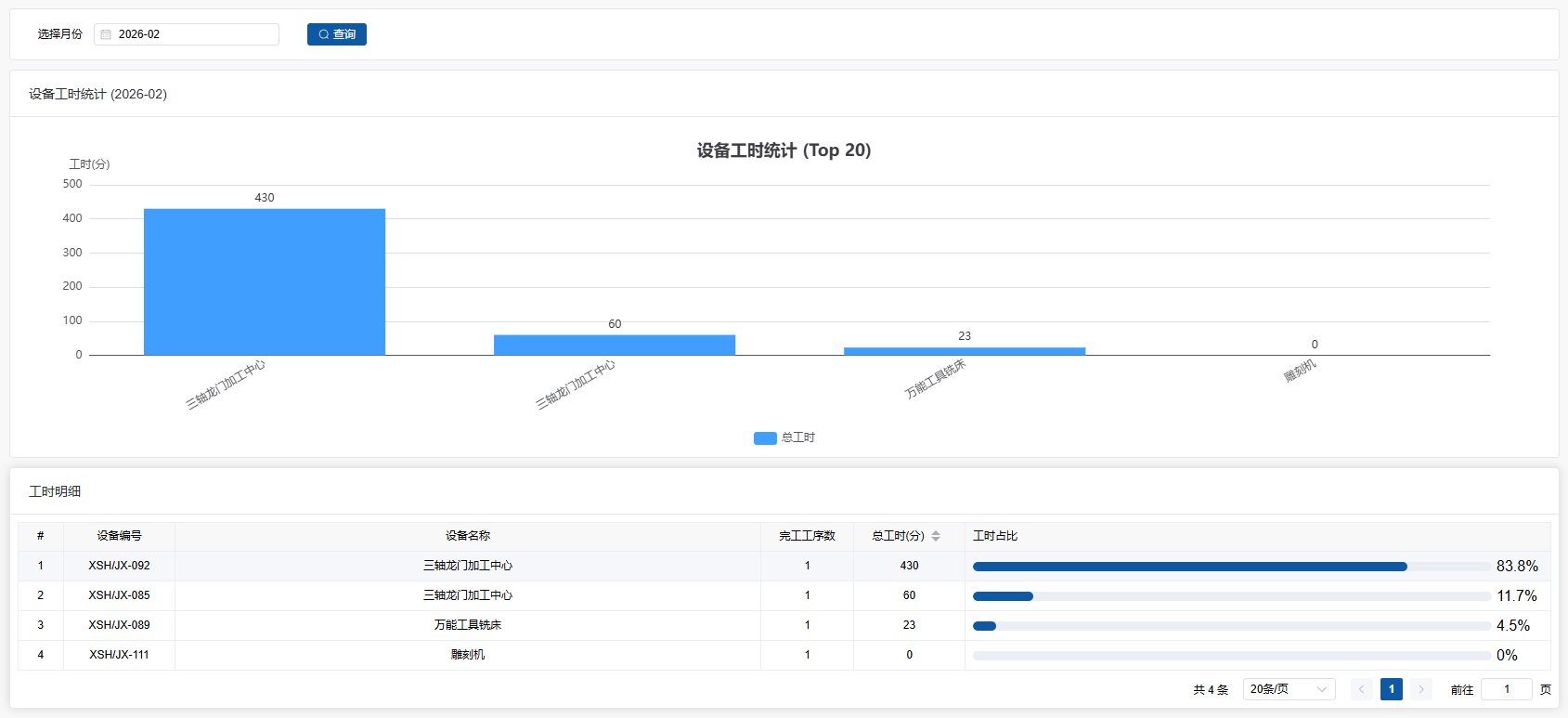This screenshot has height=718, width=1568.
Task: Toggle the 总工时 legend swatch
Action: [765, 438]
